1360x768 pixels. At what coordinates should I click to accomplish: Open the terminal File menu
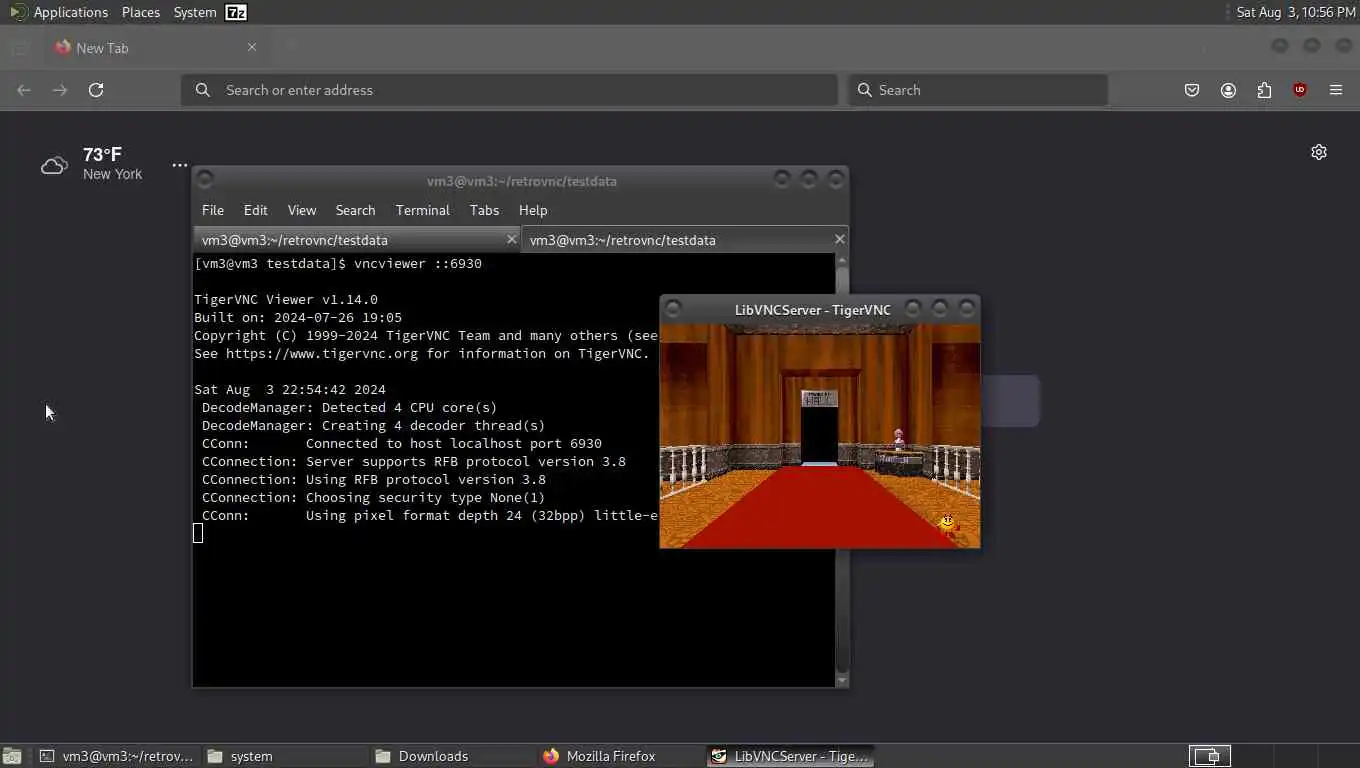pos(213,210)
